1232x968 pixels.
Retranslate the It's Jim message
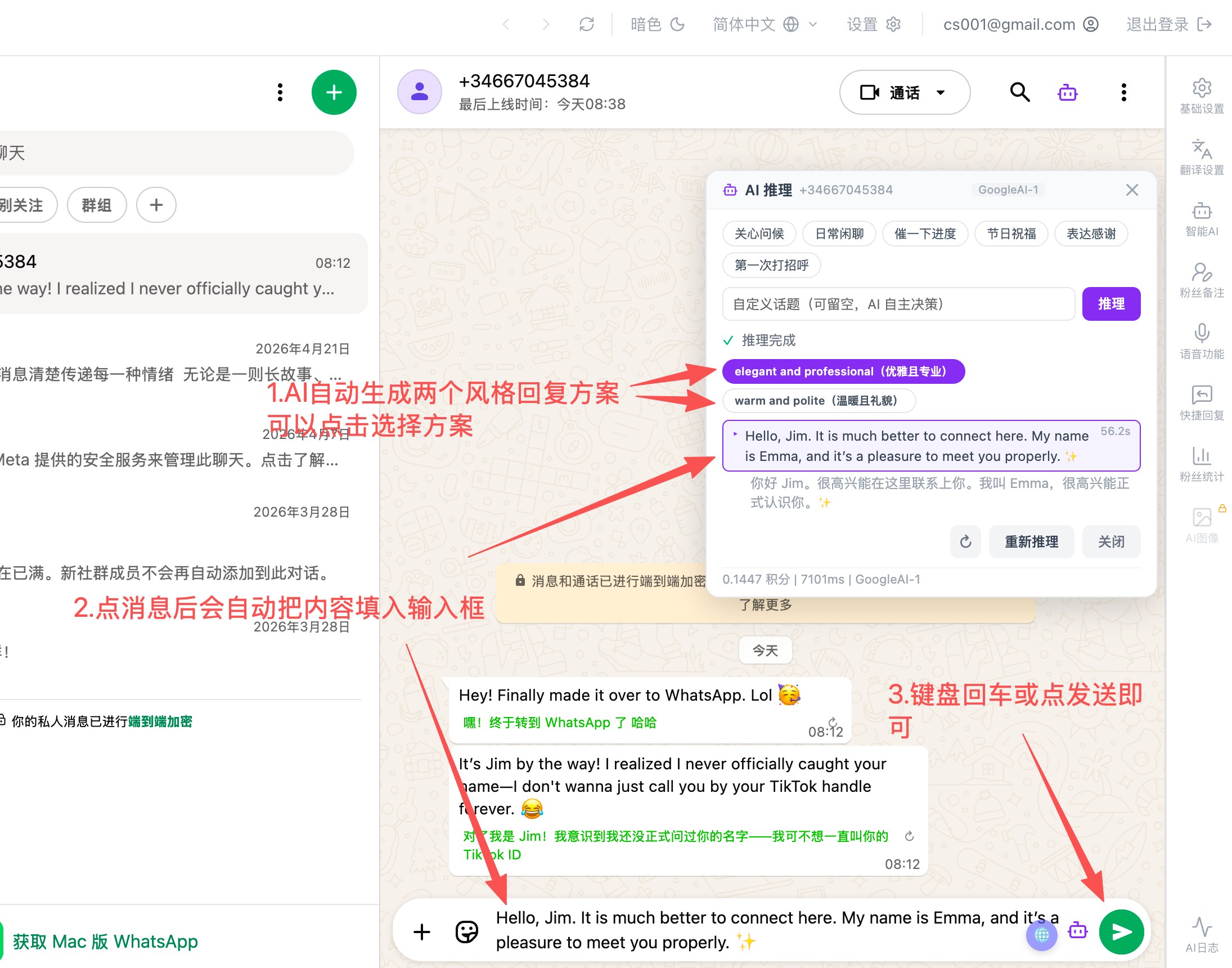tap(909, 836)
